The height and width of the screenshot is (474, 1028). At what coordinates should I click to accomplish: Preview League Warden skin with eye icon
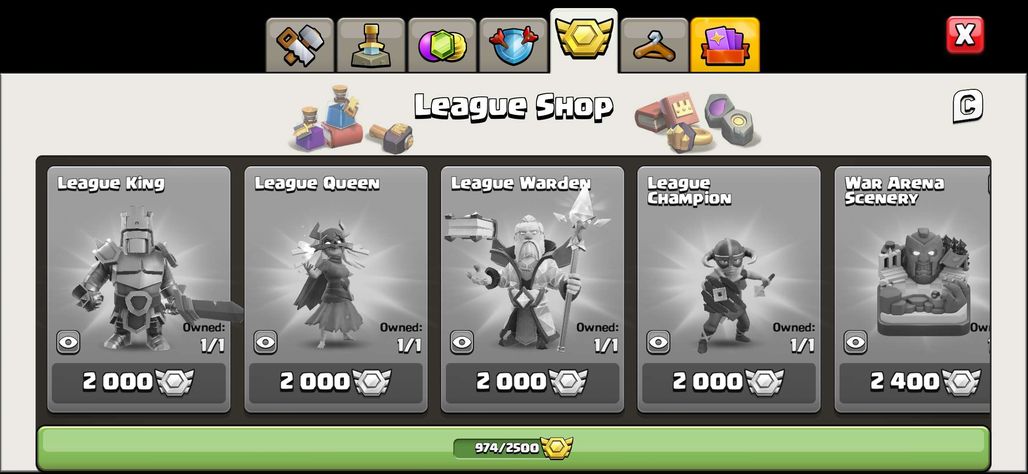(462, 342)
